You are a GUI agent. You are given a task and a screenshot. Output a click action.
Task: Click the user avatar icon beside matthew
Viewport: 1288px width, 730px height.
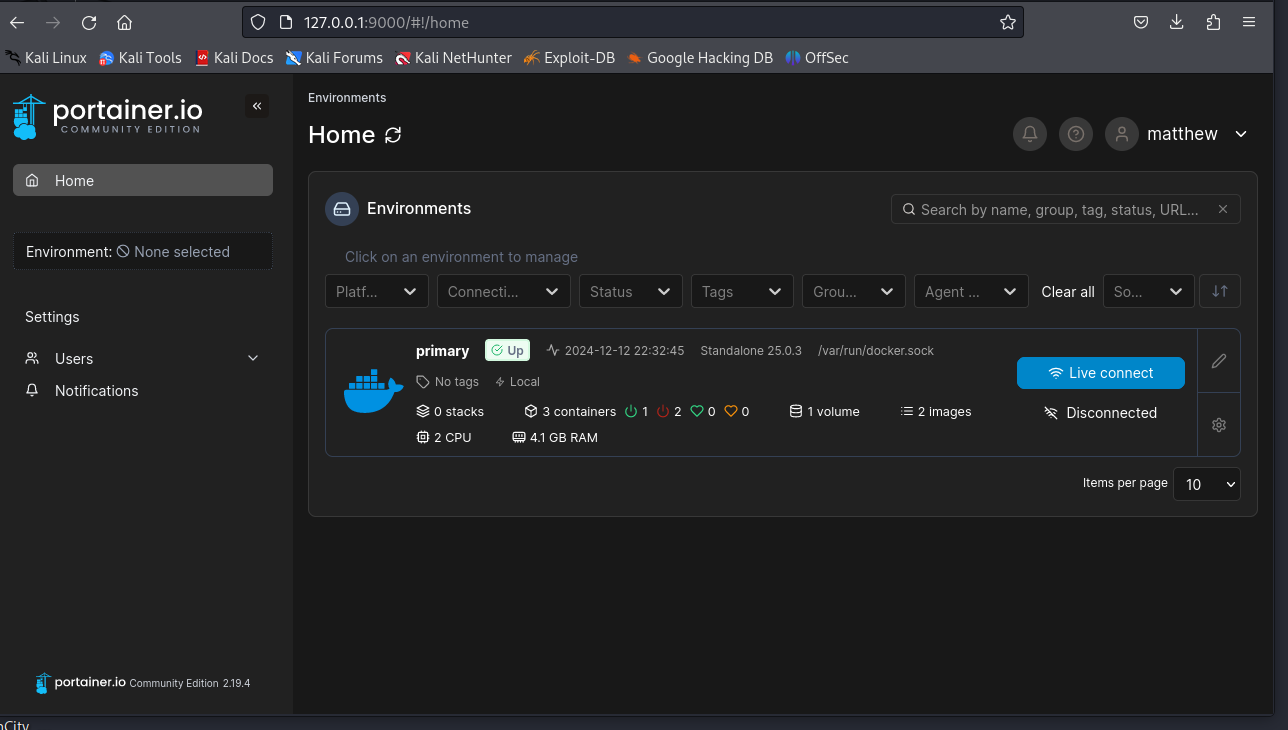pyautogui.click(x=1122, y=134)
